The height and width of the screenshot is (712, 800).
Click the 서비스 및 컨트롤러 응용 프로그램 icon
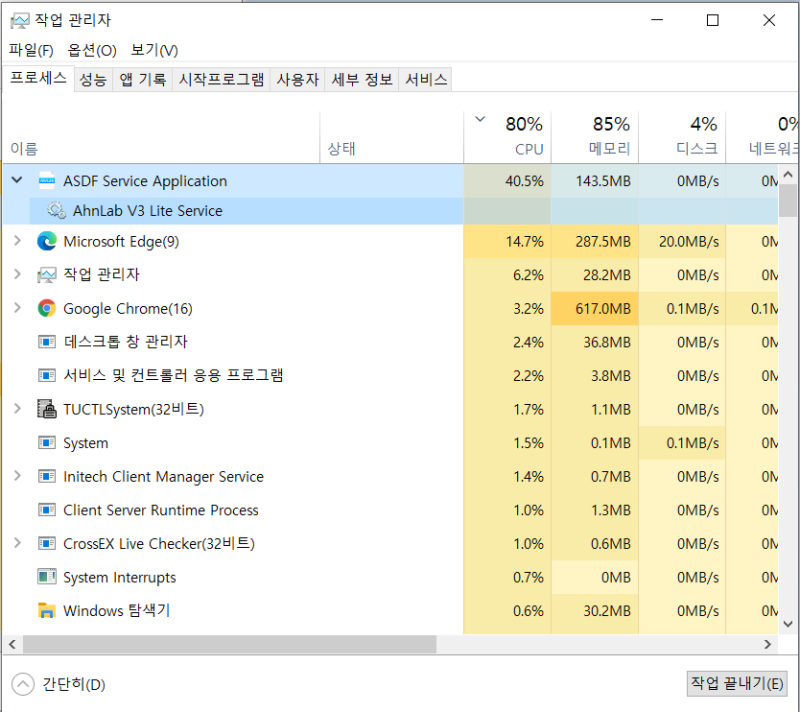coord(47,375)
